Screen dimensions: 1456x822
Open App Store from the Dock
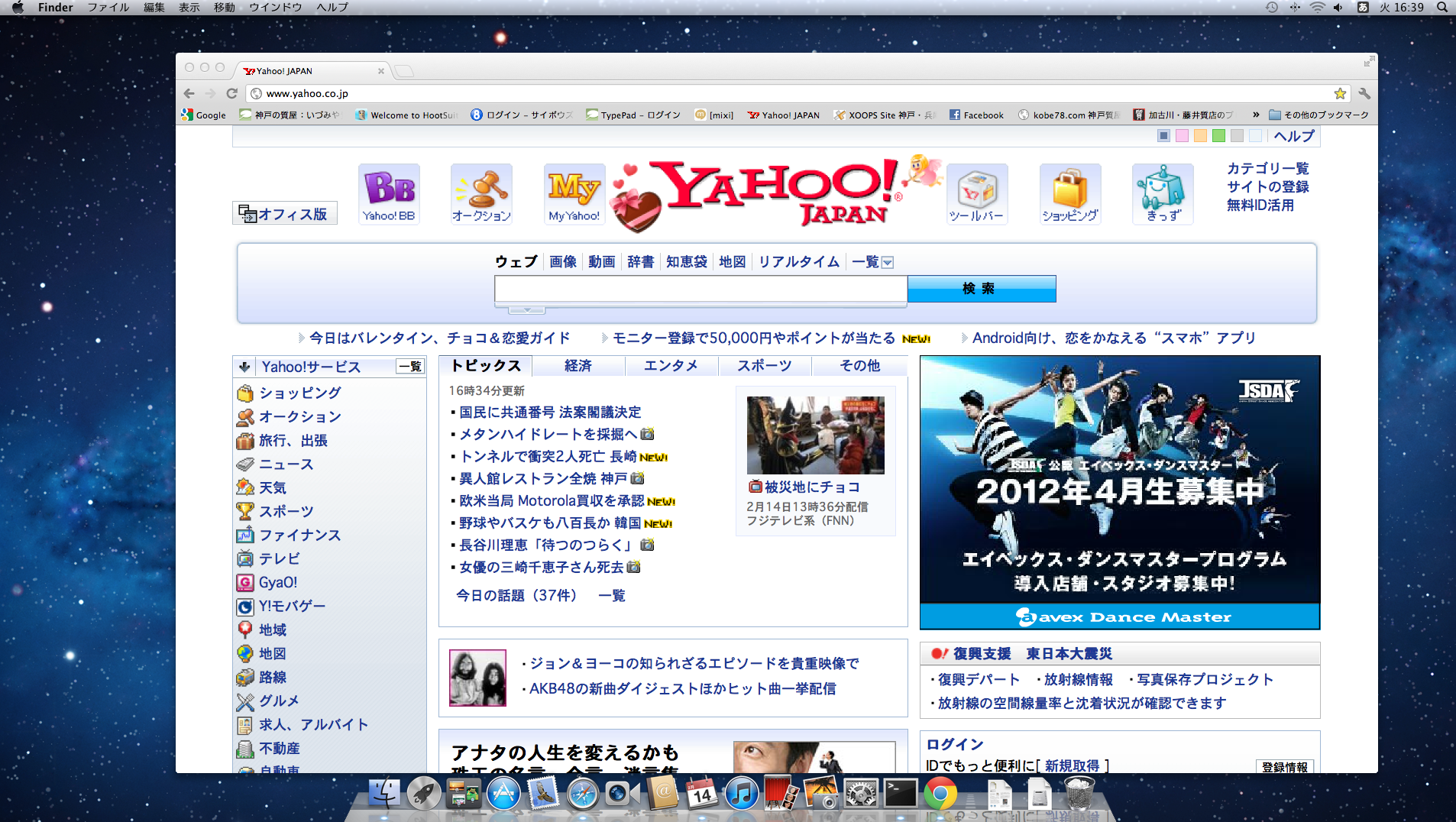coord(503,794)
